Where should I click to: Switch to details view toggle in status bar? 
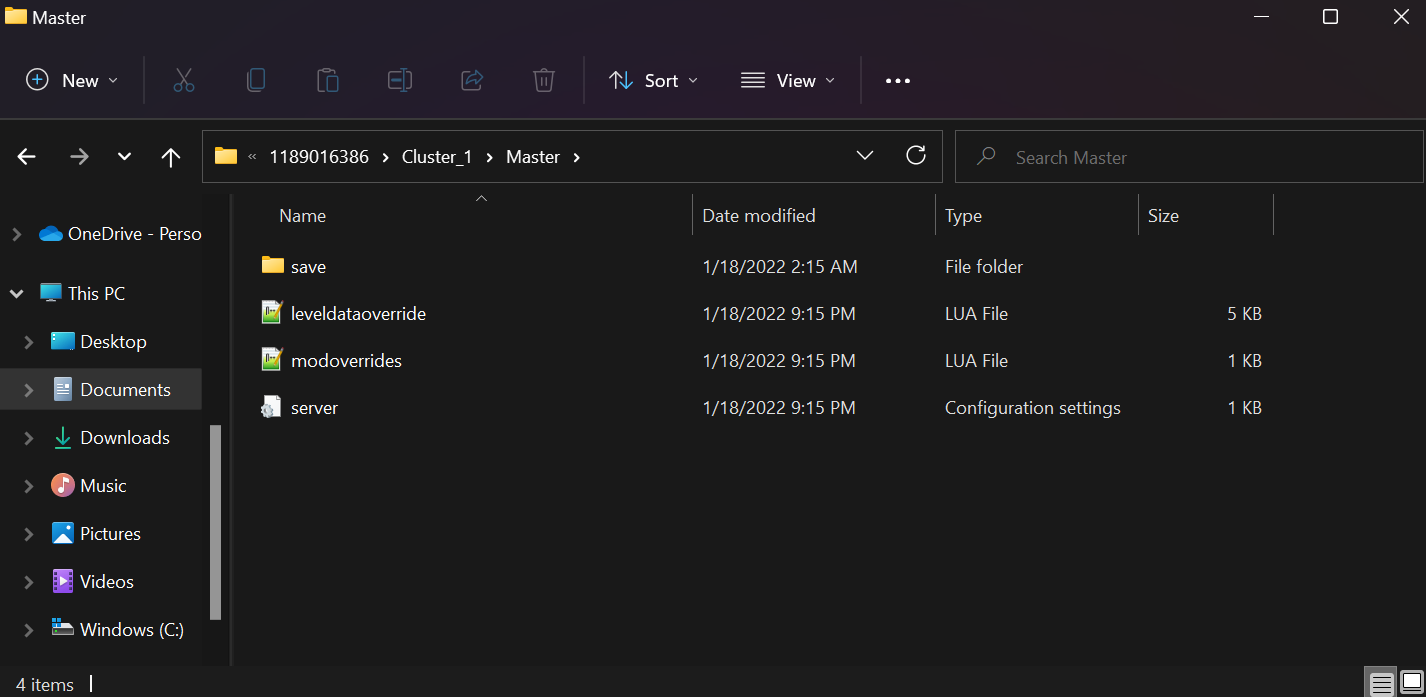pyautogui.click(x=1381, y=684)
